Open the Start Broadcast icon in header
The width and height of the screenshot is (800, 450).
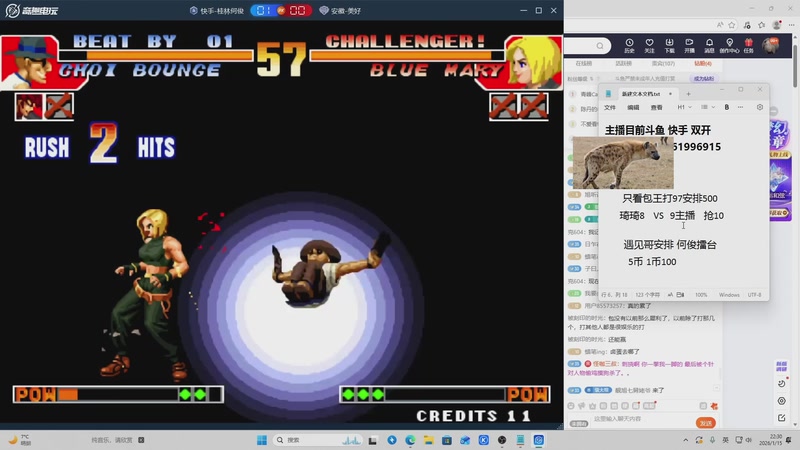(x=689, y=45)
